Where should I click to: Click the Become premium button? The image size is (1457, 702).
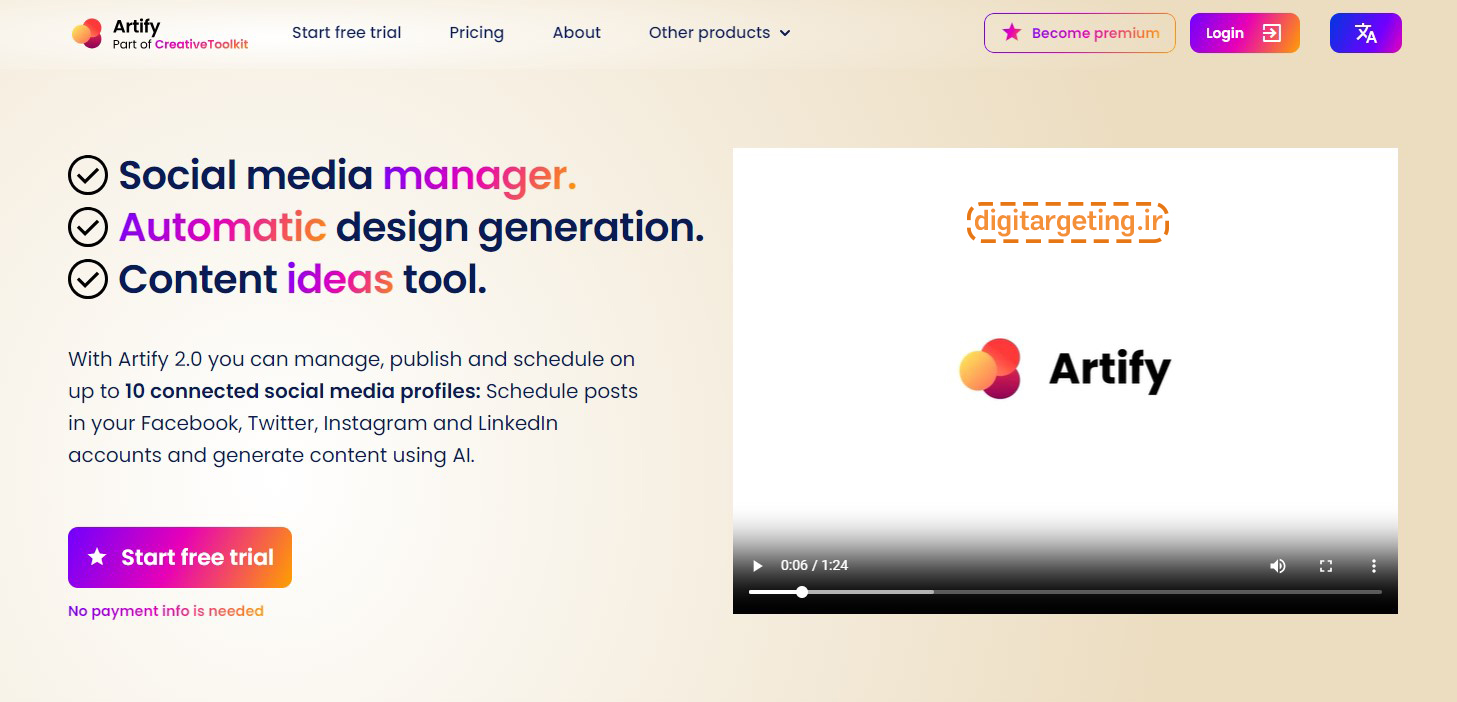(x=1080, y=33)
